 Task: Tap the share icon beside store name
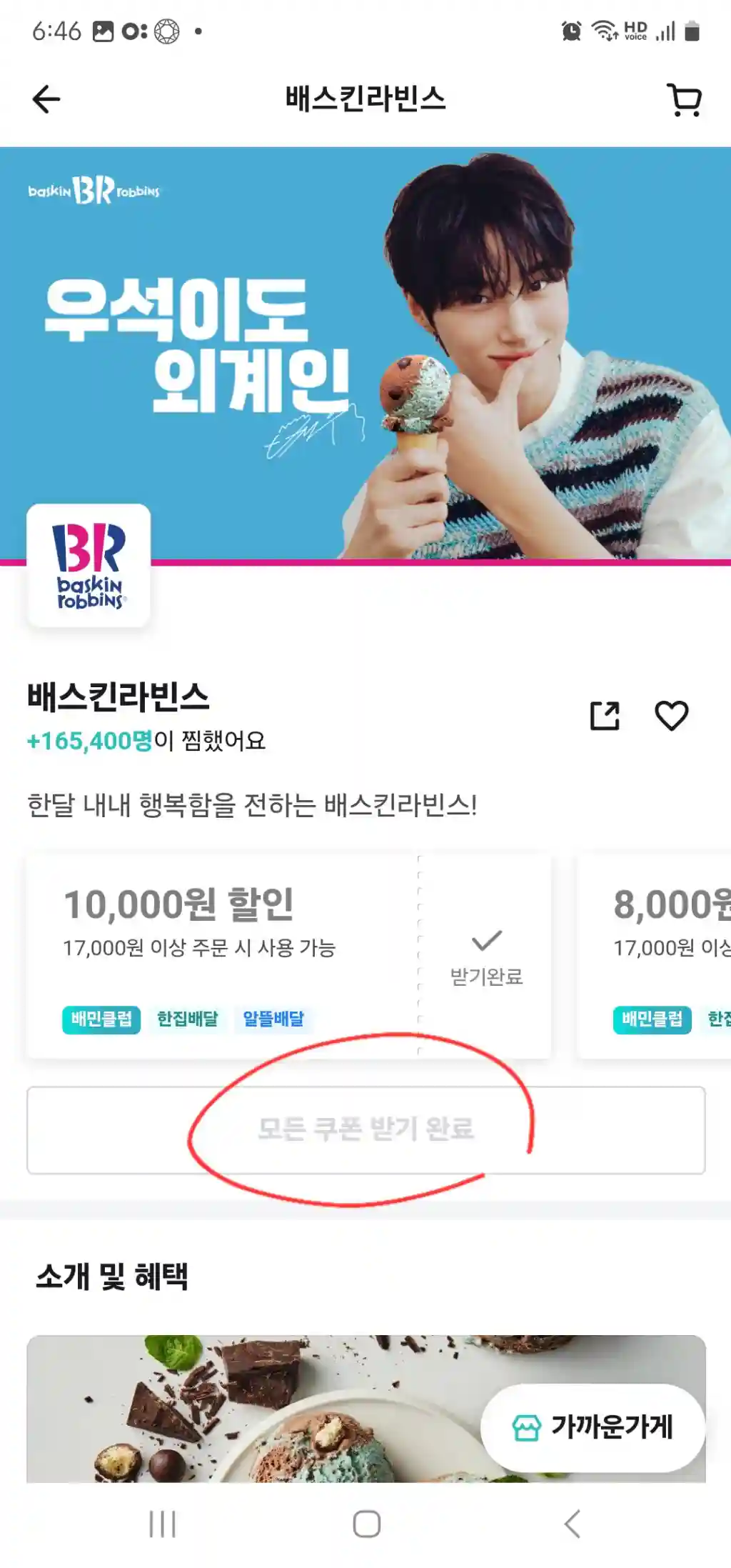pyautogui.click(x=605, y=716)
